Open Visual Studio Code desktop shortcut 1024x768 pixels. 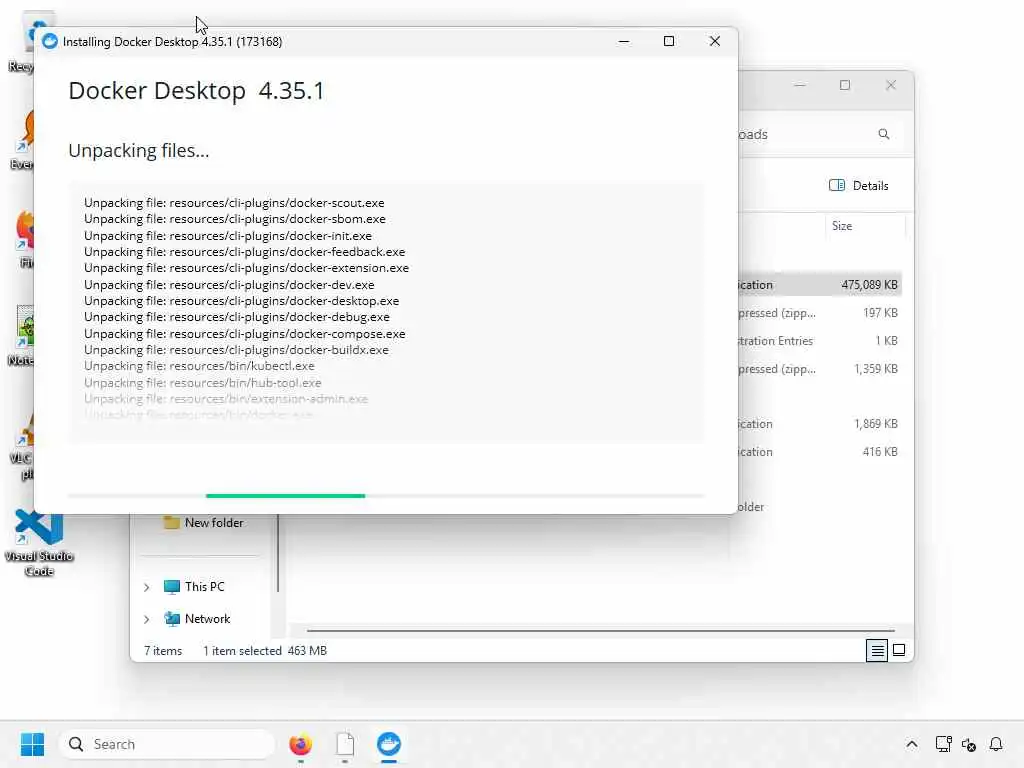[39, 543]
